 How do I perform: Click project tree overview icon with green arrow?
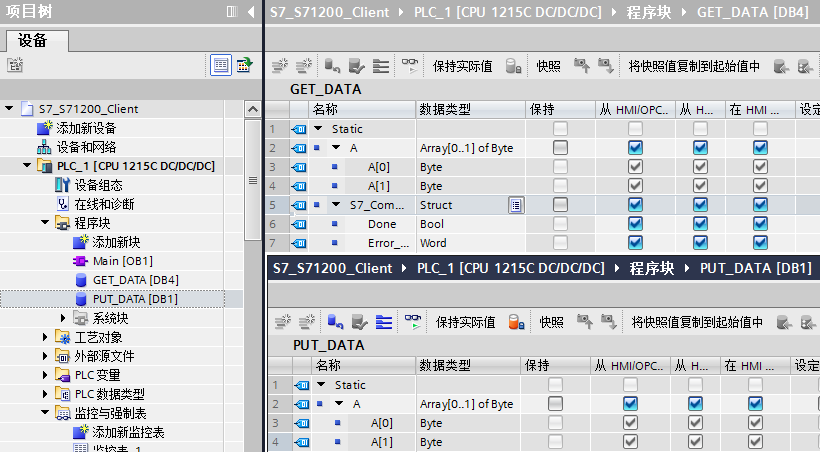pyautogui.click(x=244, y=65)
